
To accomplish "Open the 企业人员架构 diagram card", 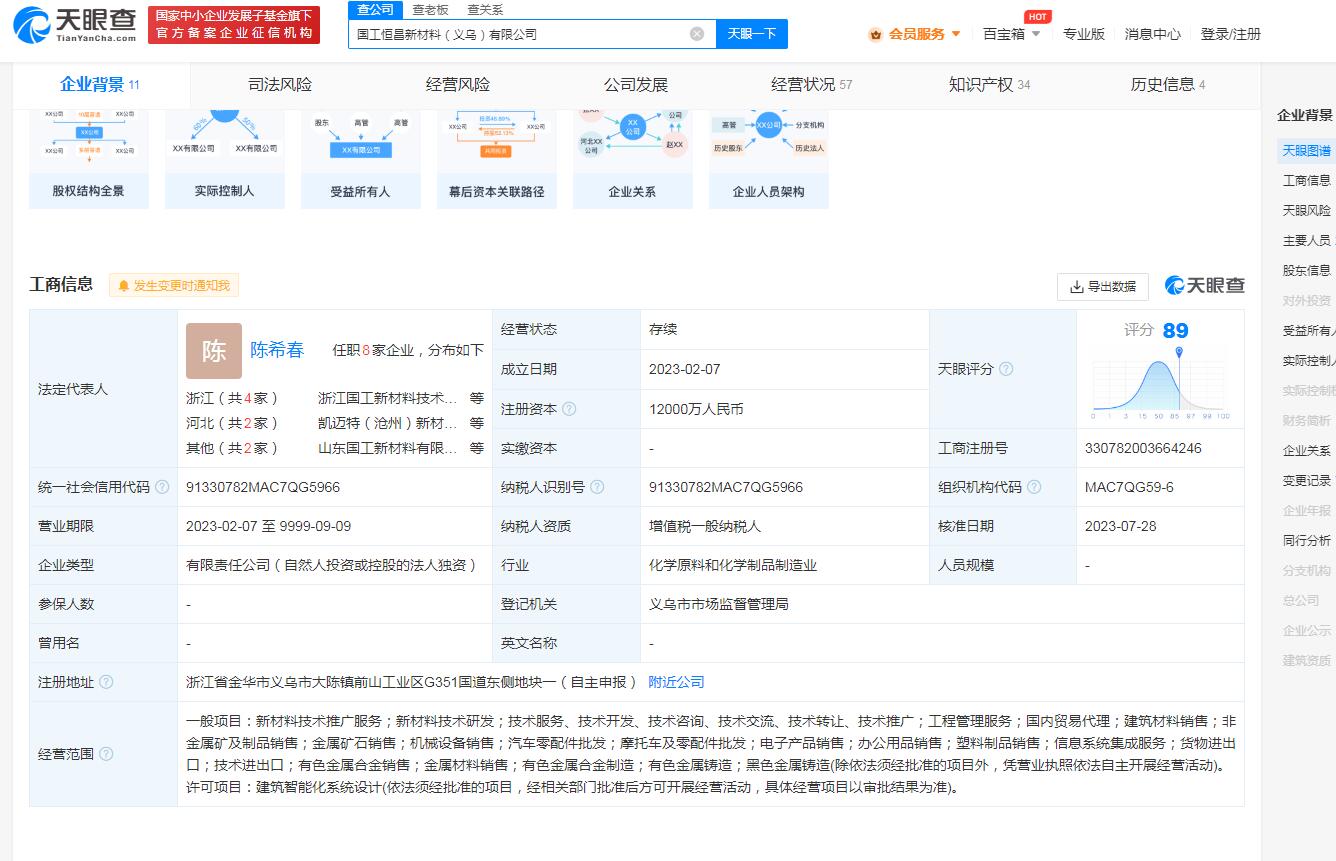I will pyautogui.click(x=769, y=159).
